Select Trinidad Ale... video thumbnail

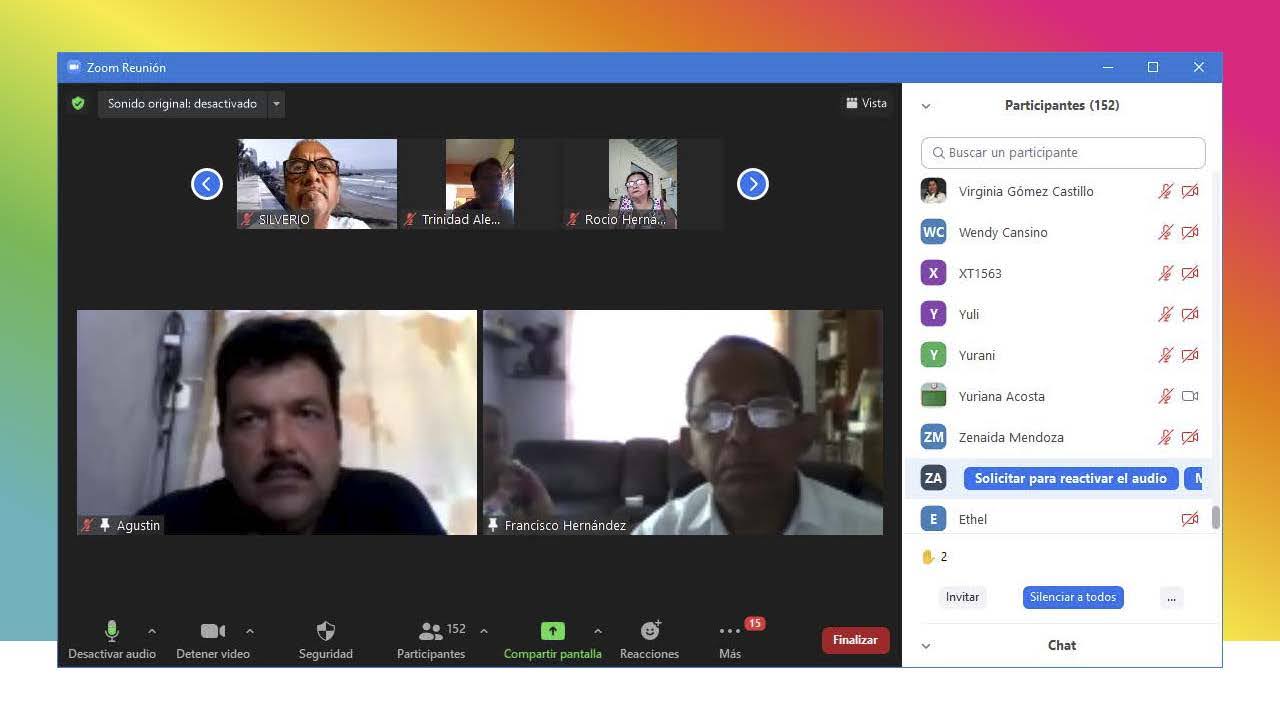click(480, 184)
